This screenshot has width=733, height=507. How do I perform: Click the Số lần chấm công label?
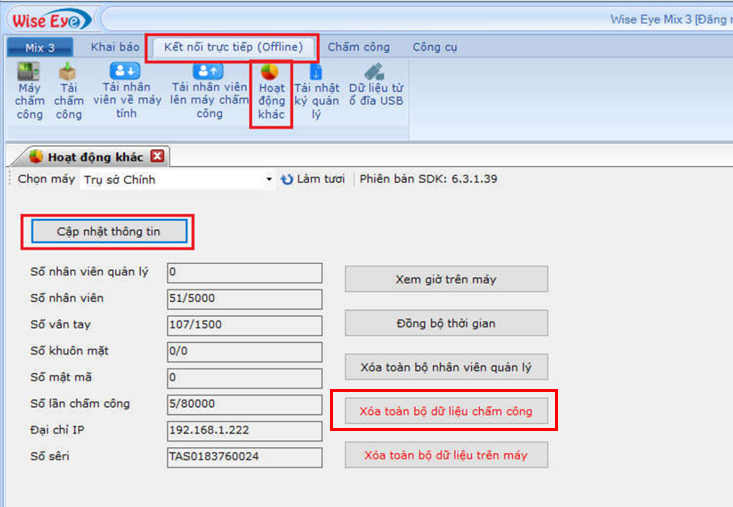(80, 404)
